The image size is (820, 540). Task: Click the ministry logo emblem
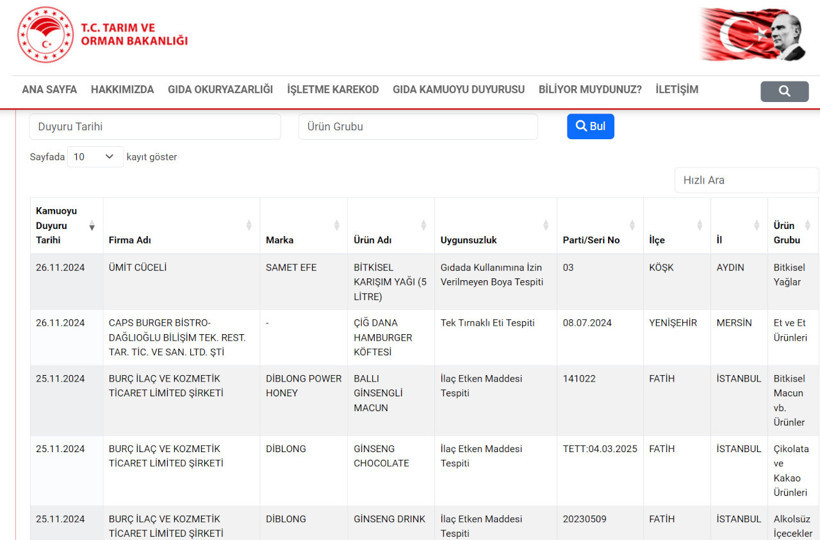tap(45, 35)
